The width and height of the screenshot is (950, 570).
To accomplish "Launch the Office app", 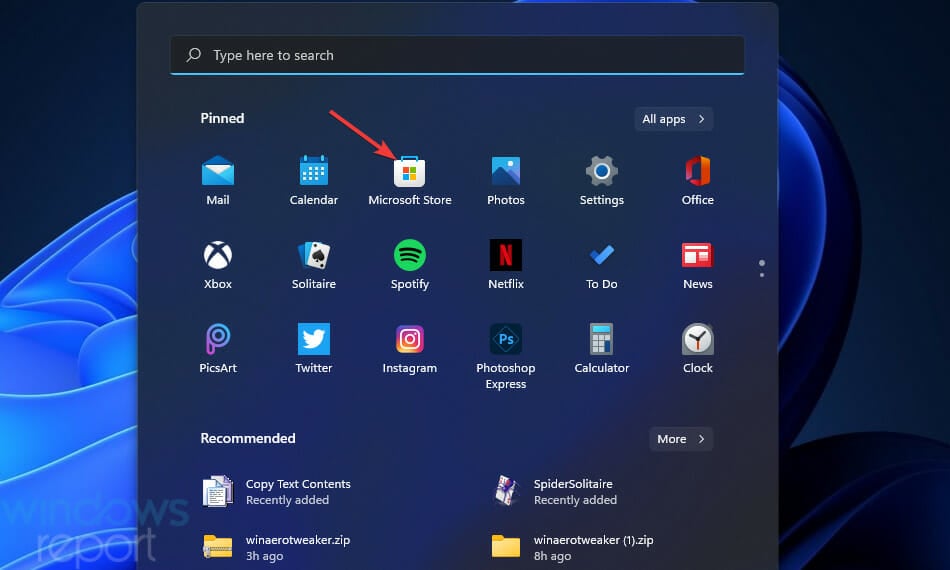I will click(697, 180).
